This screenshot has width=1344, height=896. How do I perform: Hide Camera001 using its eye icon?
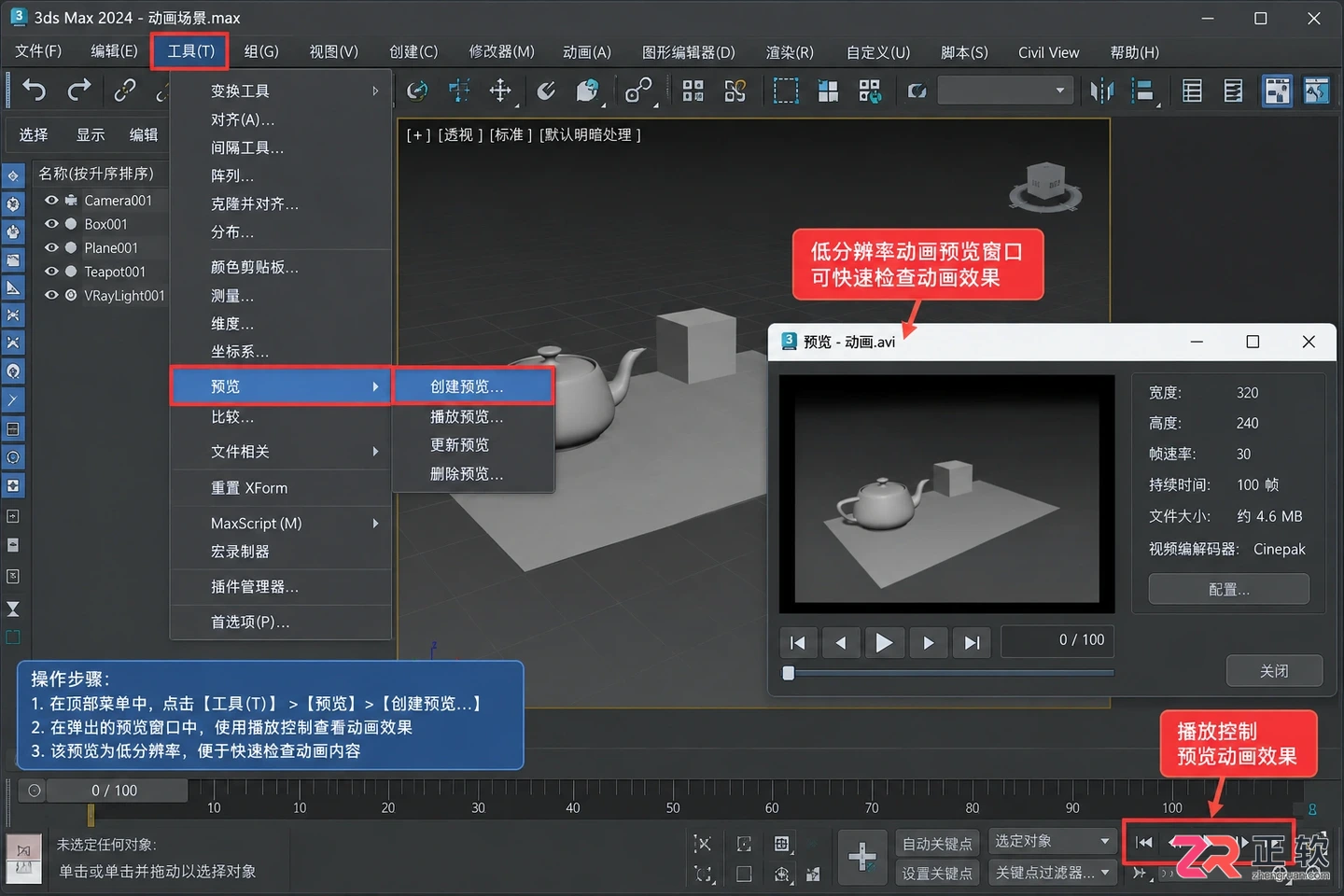pos(51,200)
